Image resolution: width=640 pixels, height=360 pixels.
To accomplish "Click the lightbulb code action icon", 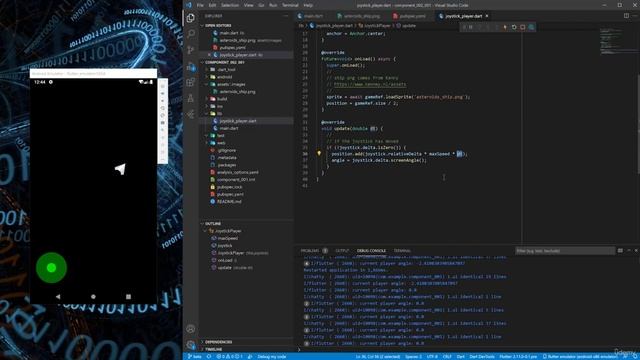I will tap(319, 153).
